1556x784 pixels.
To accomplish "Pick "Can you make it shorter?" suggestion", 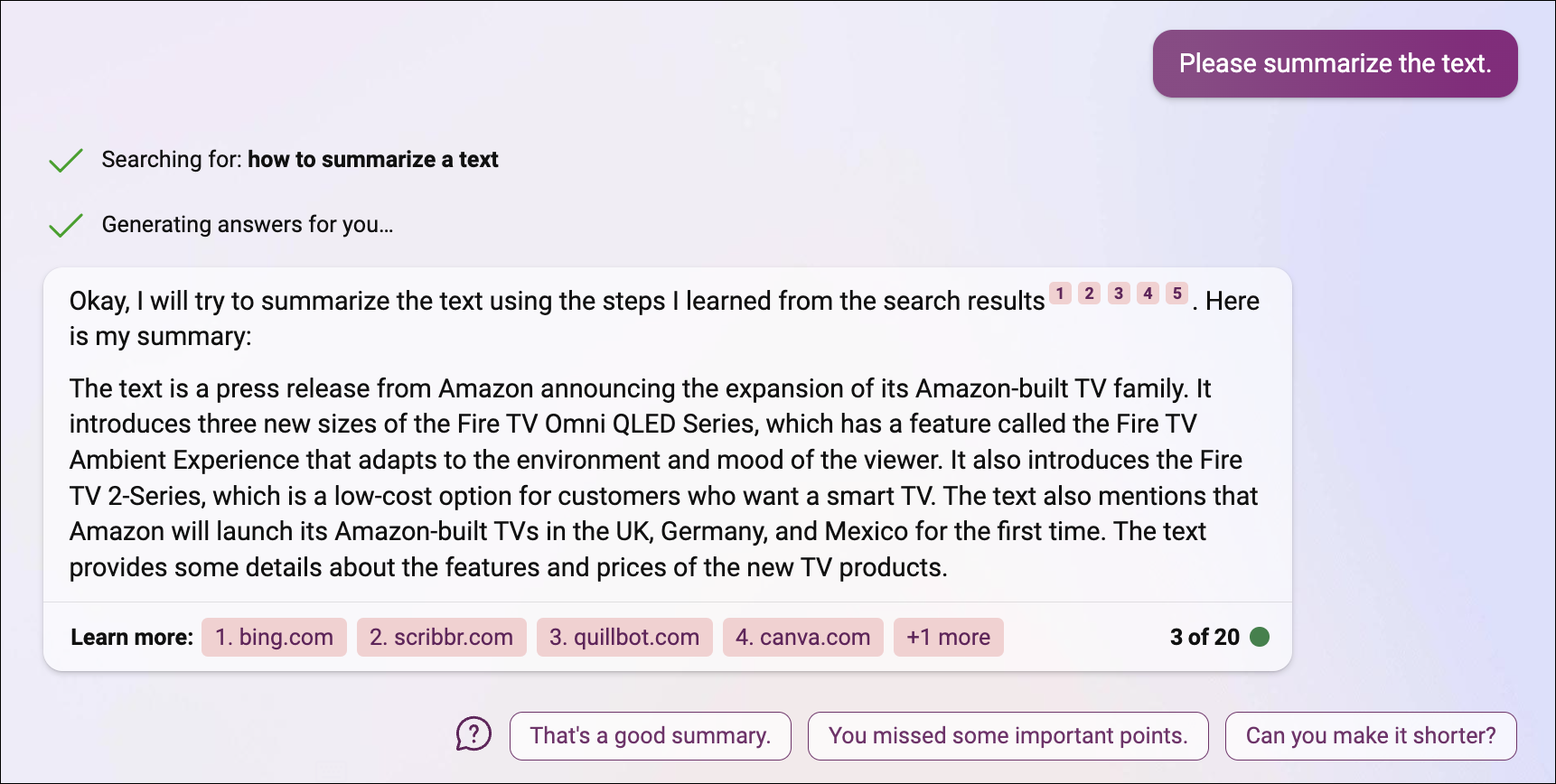I will [1371, 735].
